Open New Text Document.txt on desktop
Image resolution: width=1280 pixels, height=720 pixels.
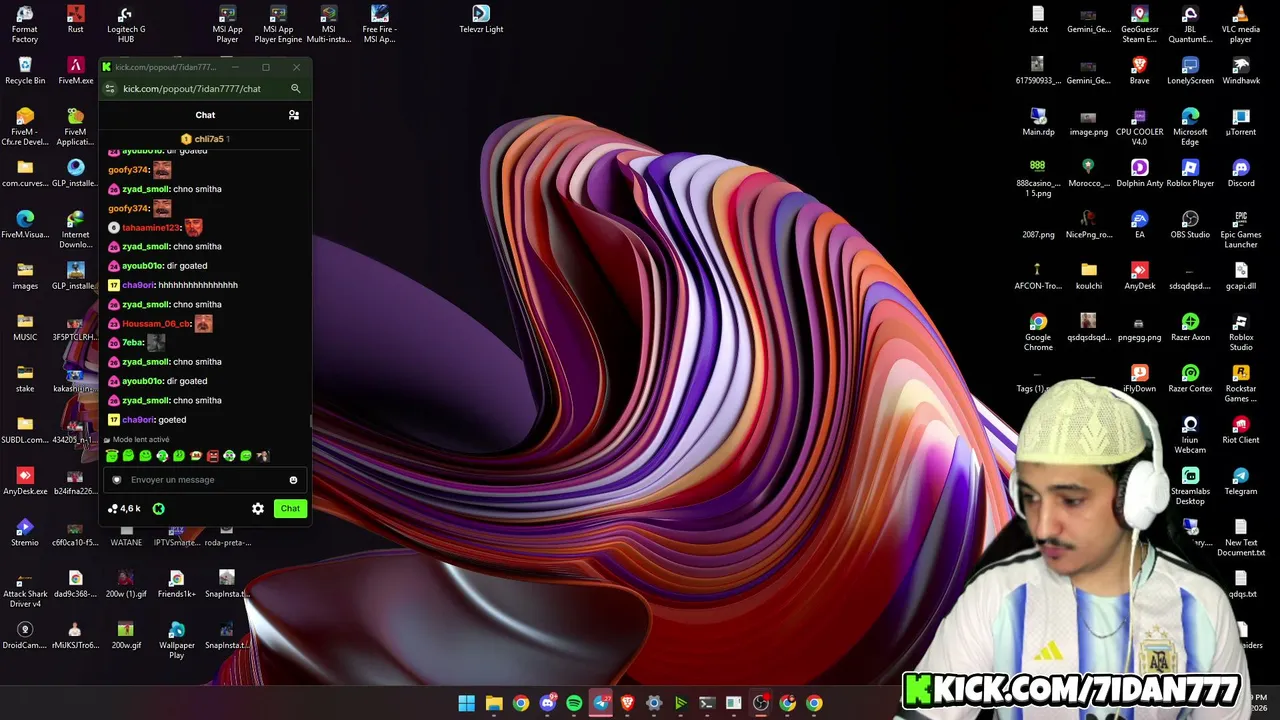point(1241,537)
